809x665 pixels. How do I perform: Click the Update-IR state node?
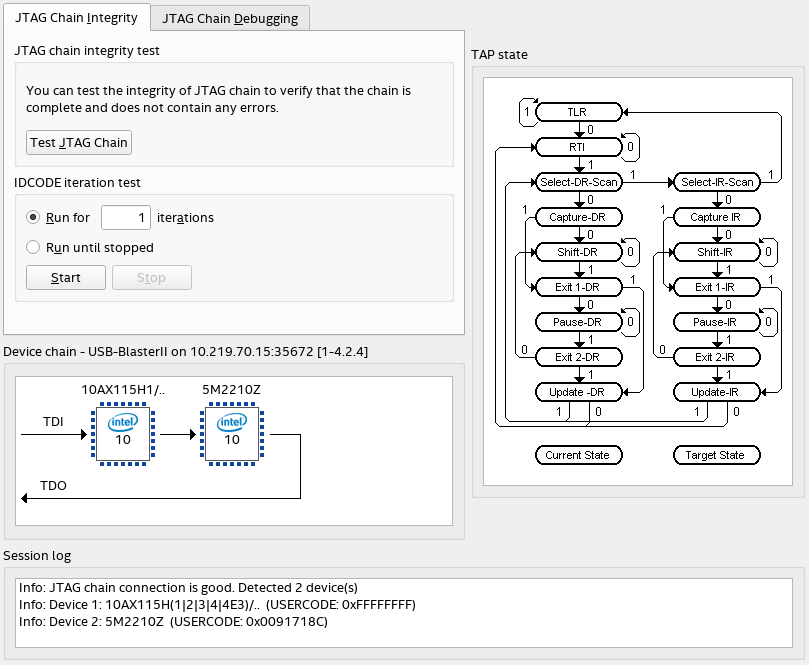pyautogui.click(x=716, y=392)
